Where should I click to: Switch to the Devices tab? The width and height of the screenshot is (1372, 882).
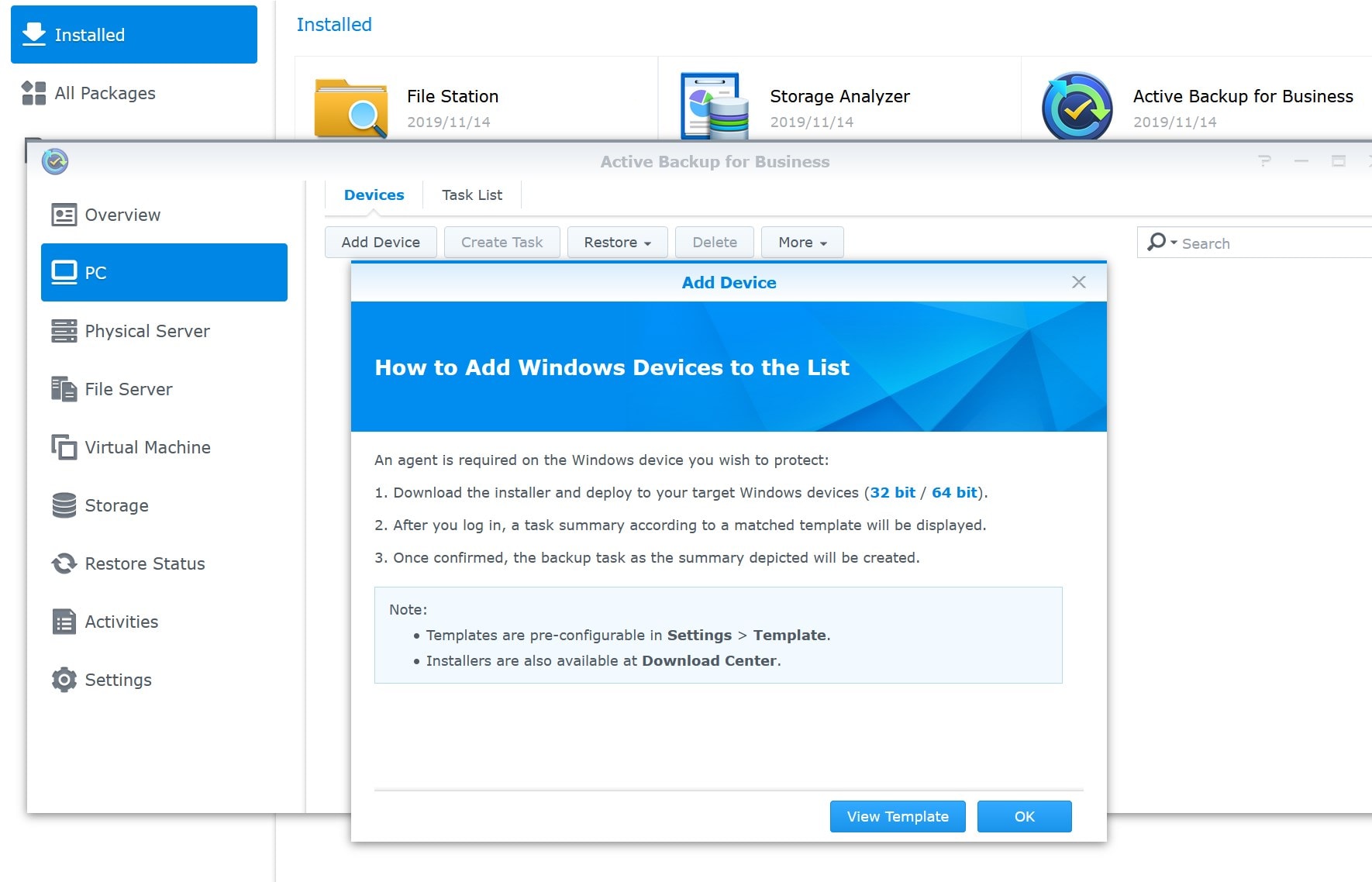(x=374, y=195)
